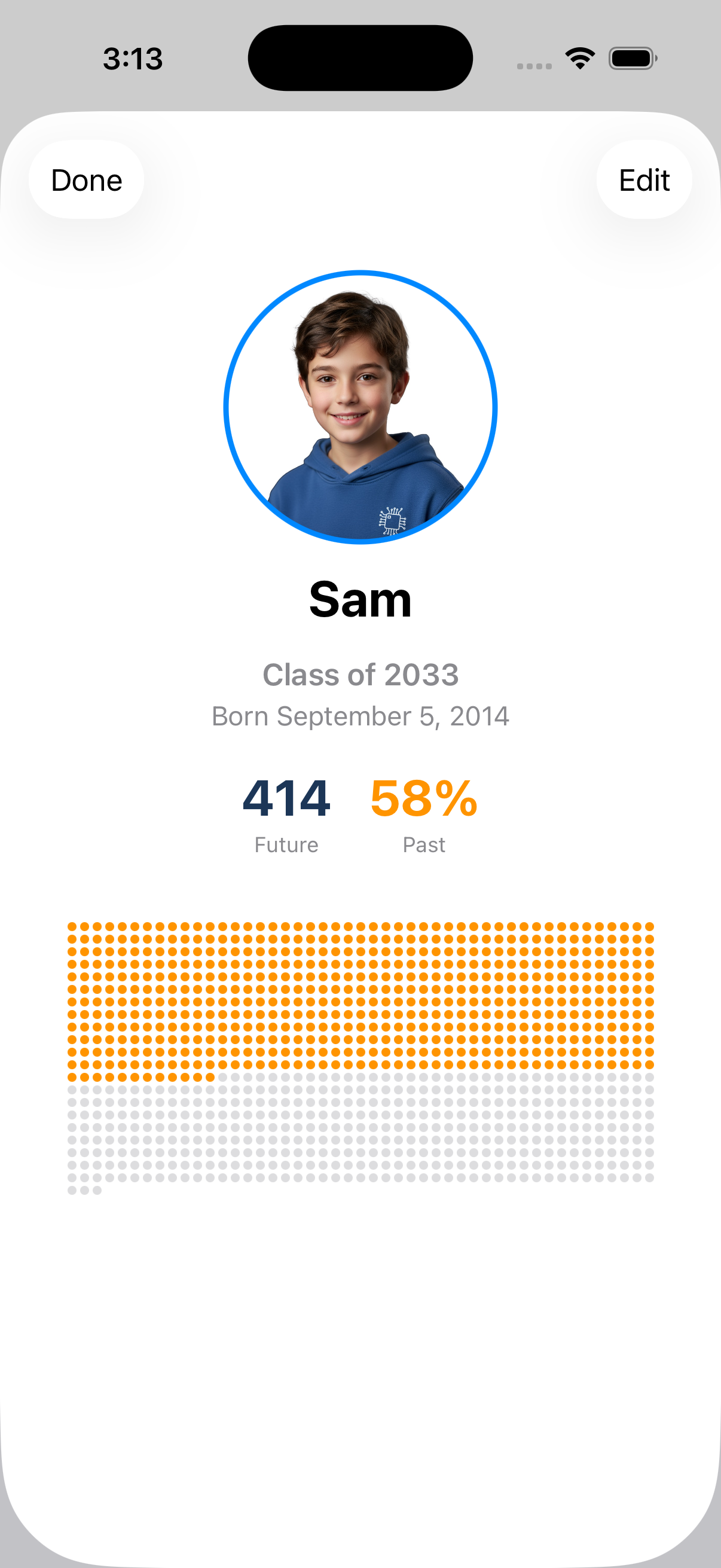Tap the Dynamic Island pill

[x=360, y=58]
